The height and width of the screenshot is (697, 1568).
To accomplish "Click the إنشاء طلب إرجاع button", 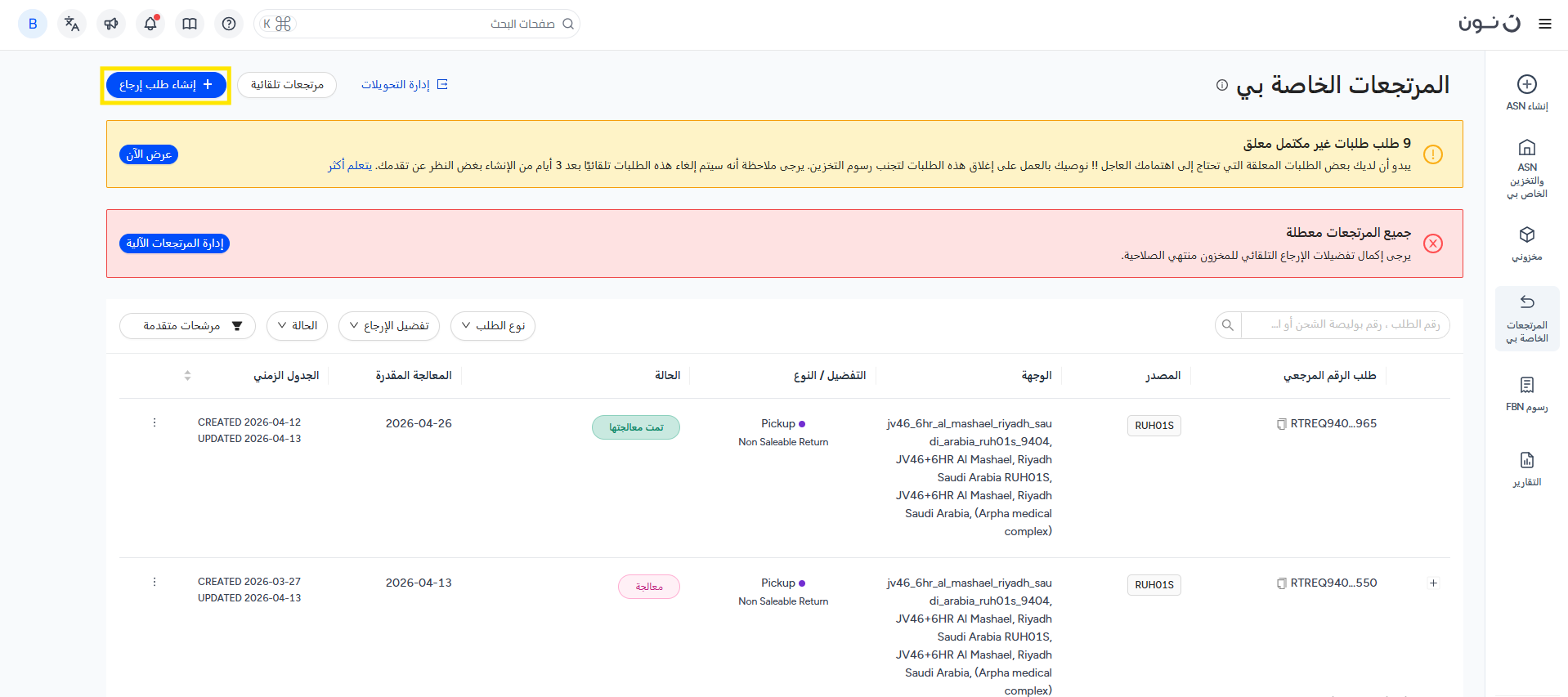I will pos(166,85).
